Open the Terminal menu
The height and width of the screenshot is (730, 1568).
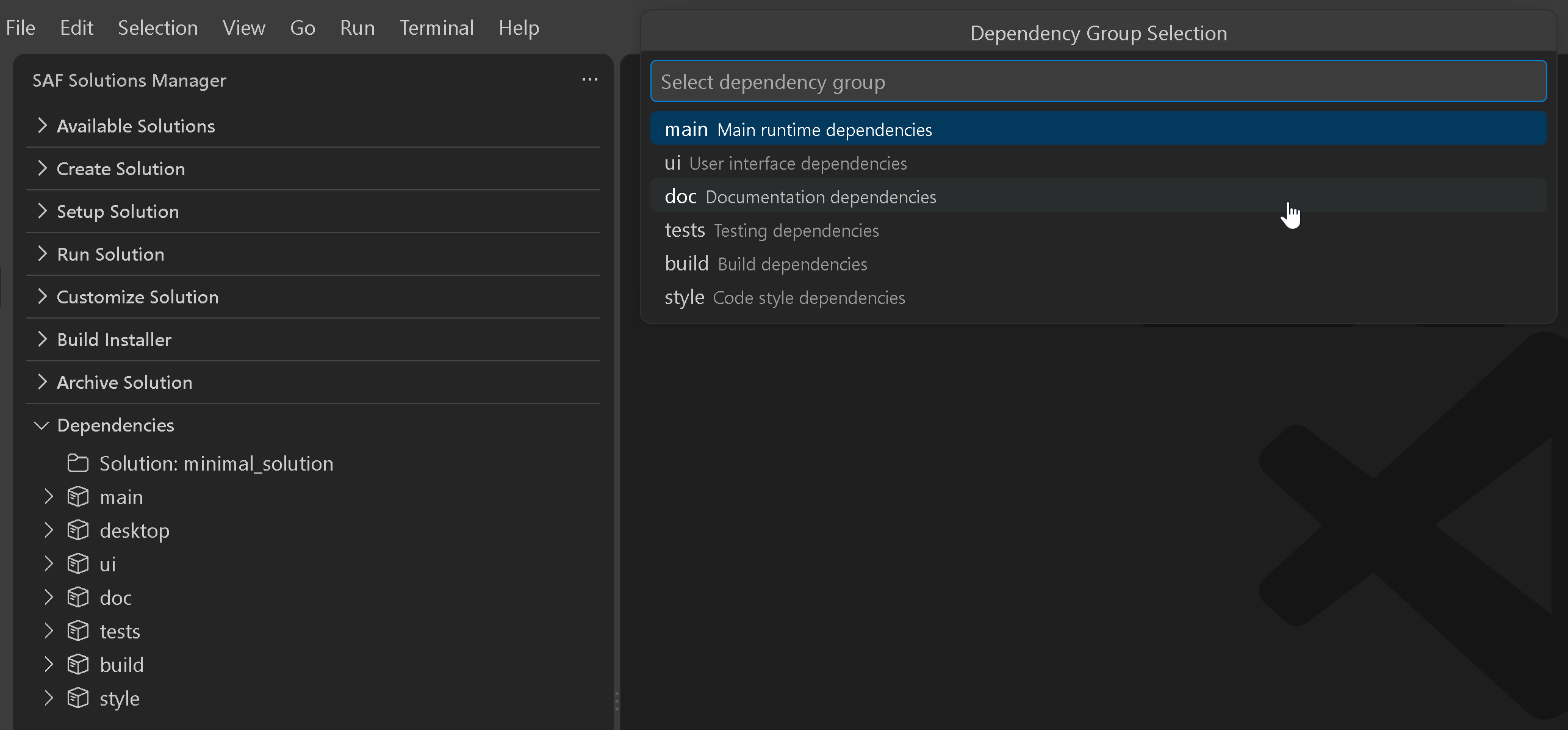pos(437,28)
